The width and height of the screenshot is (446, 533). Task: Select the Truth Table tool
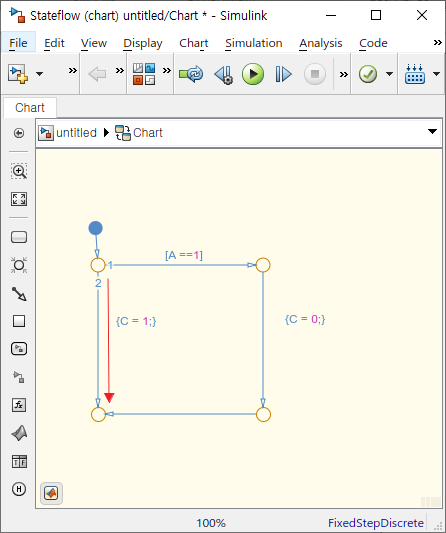point(19,462)
